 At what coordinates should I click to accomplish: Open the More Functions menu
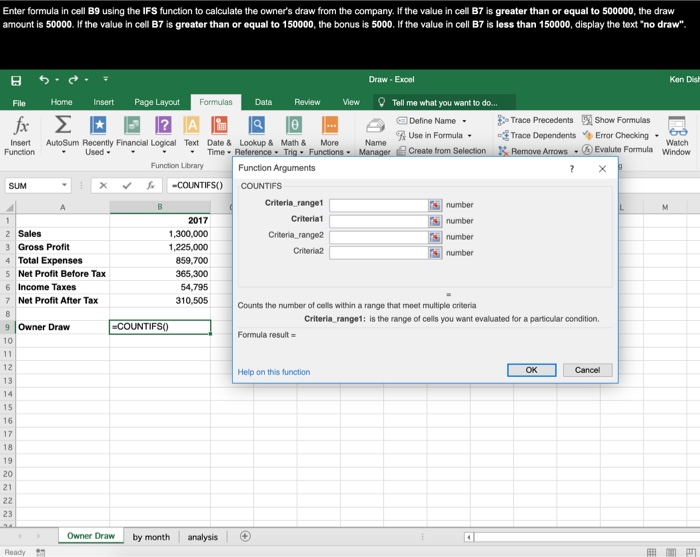329,135
